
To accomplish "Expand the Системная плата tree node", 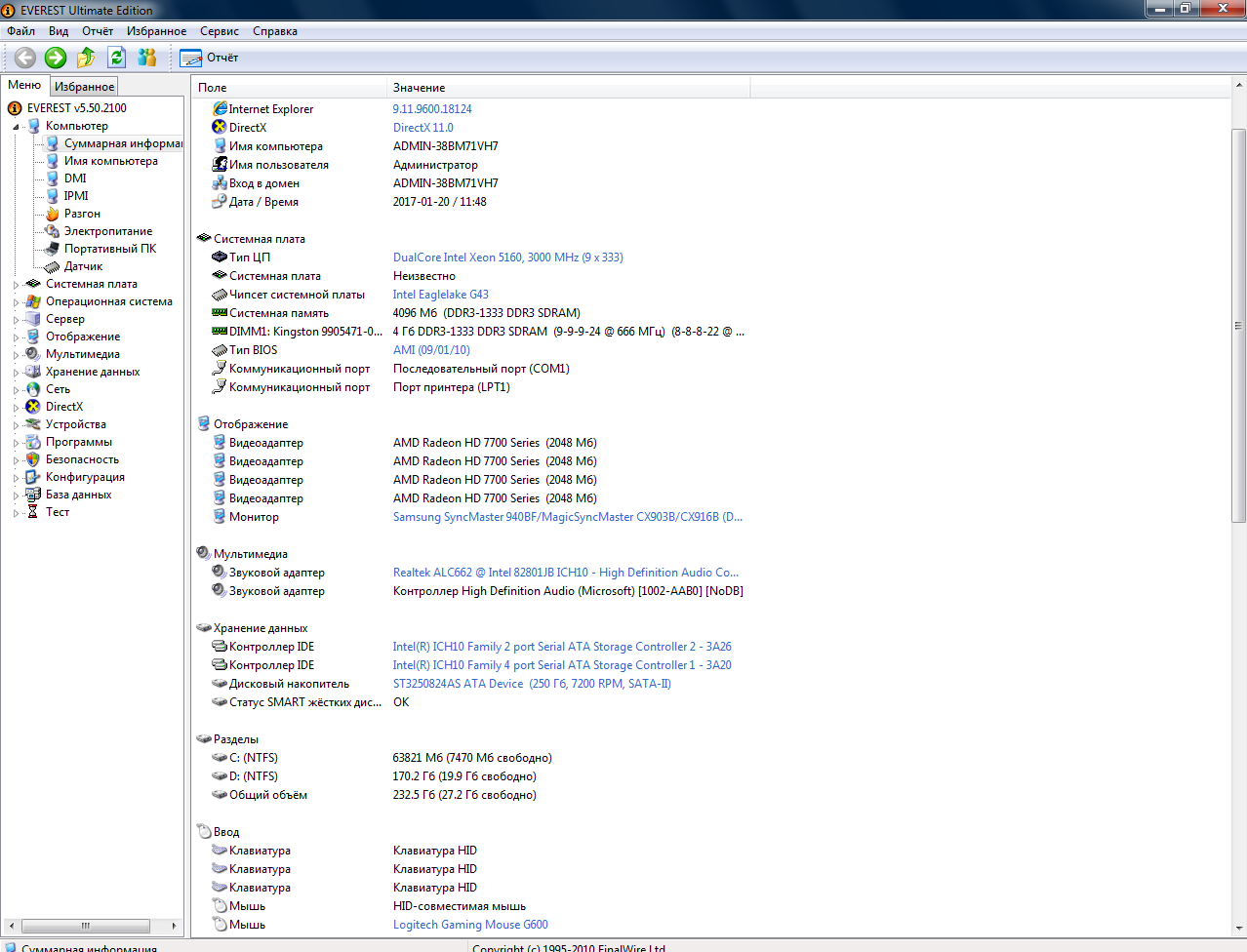I will 16,285.
